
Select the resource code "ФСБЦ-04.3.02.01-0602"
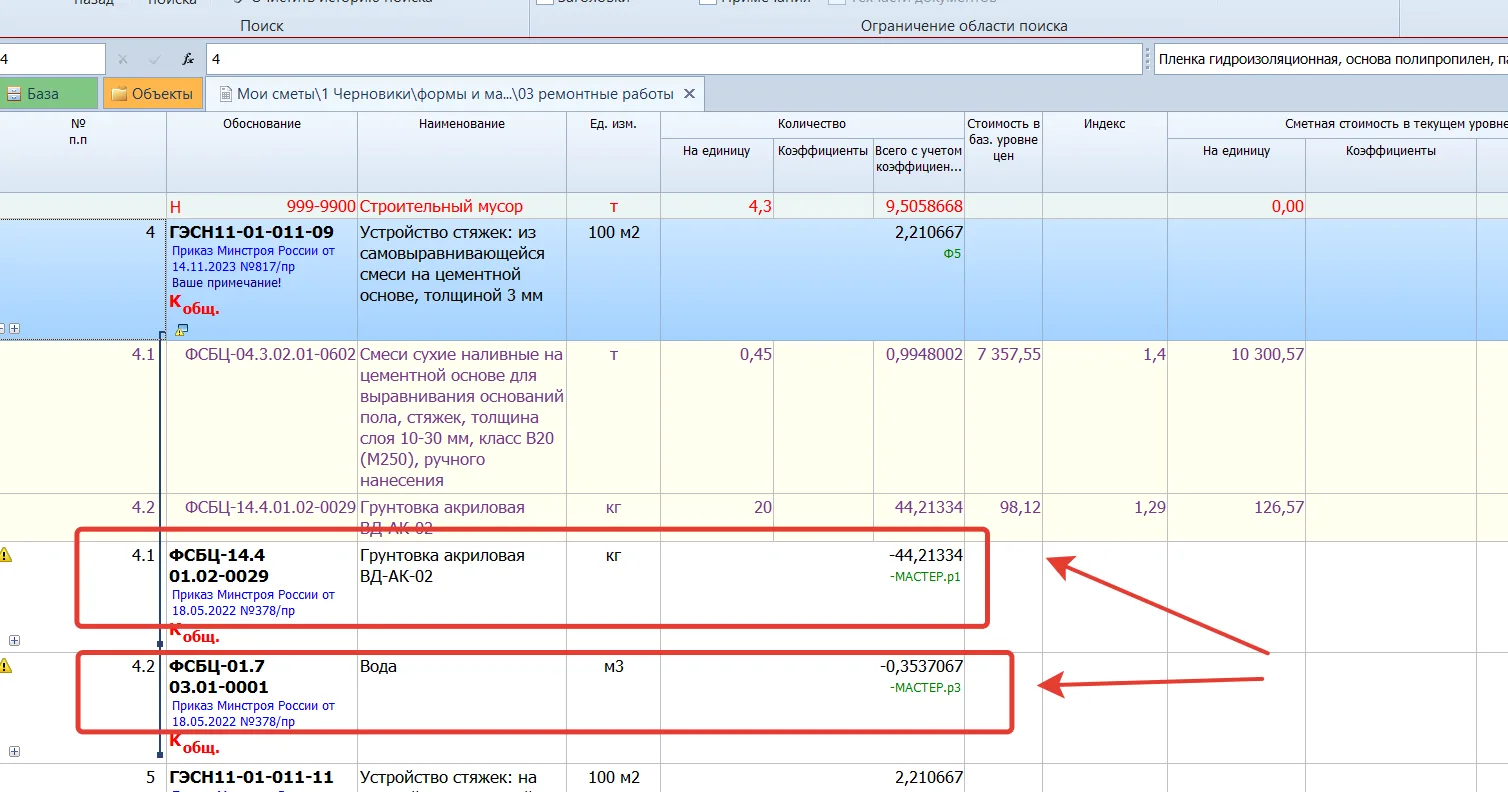[270, 354]
